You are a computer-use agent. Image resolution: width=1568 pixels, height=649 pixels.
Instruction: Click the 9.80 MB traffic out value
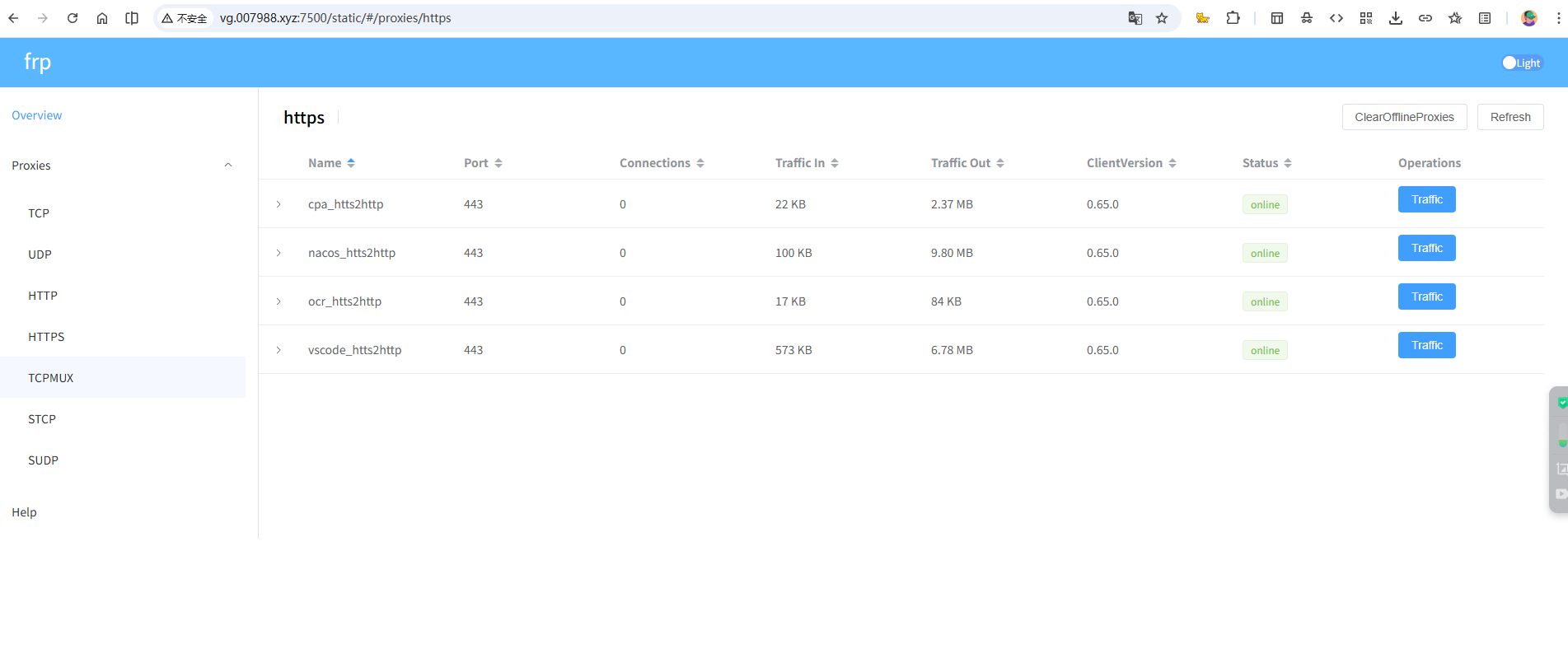pyautogui.click(x=952, y=253)
